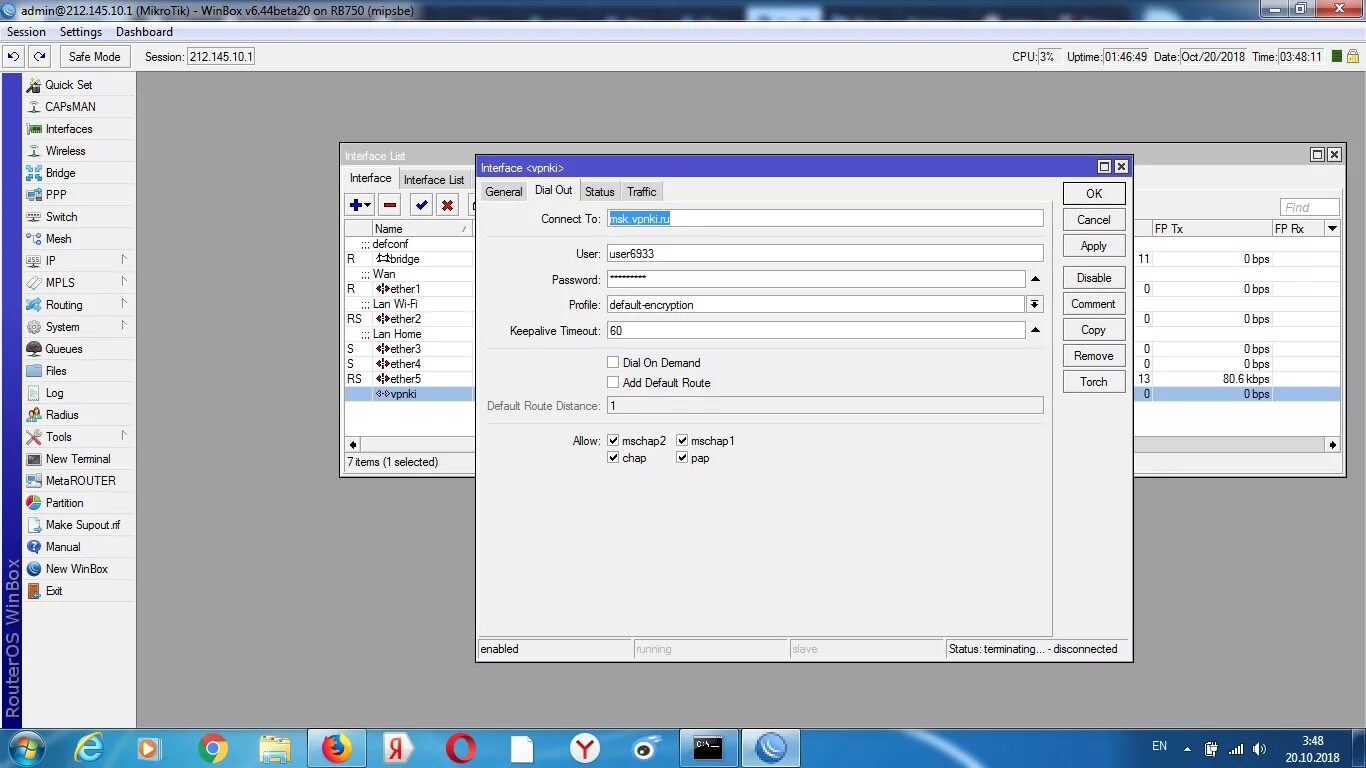Expand System submenu in sidebar
The width and height of the screenshot is (1366, 768).
tap(124, 325)
